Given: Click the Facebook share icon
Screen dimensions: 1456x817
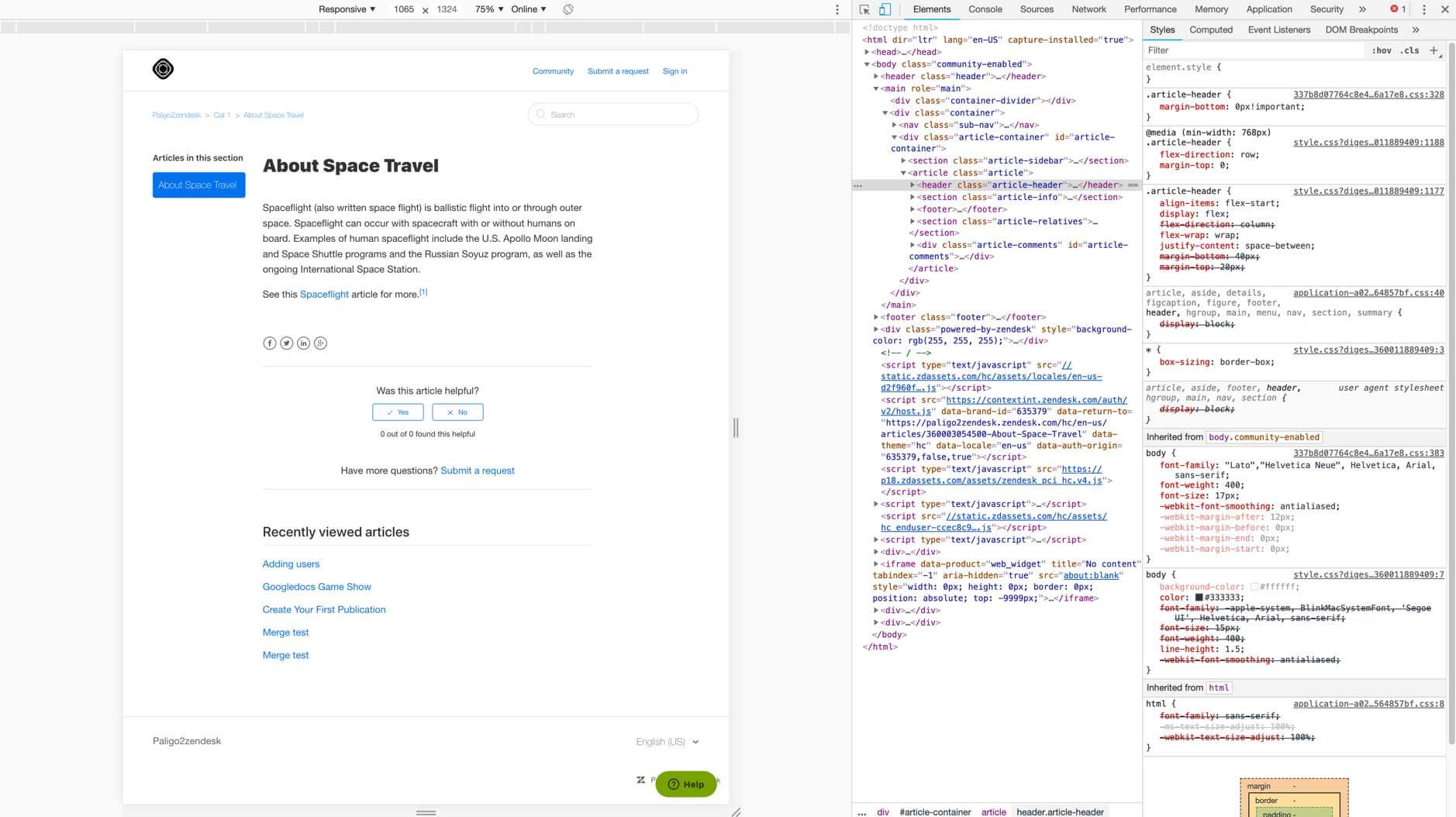Looking at the screenshot, I should (x=270, y=343).
